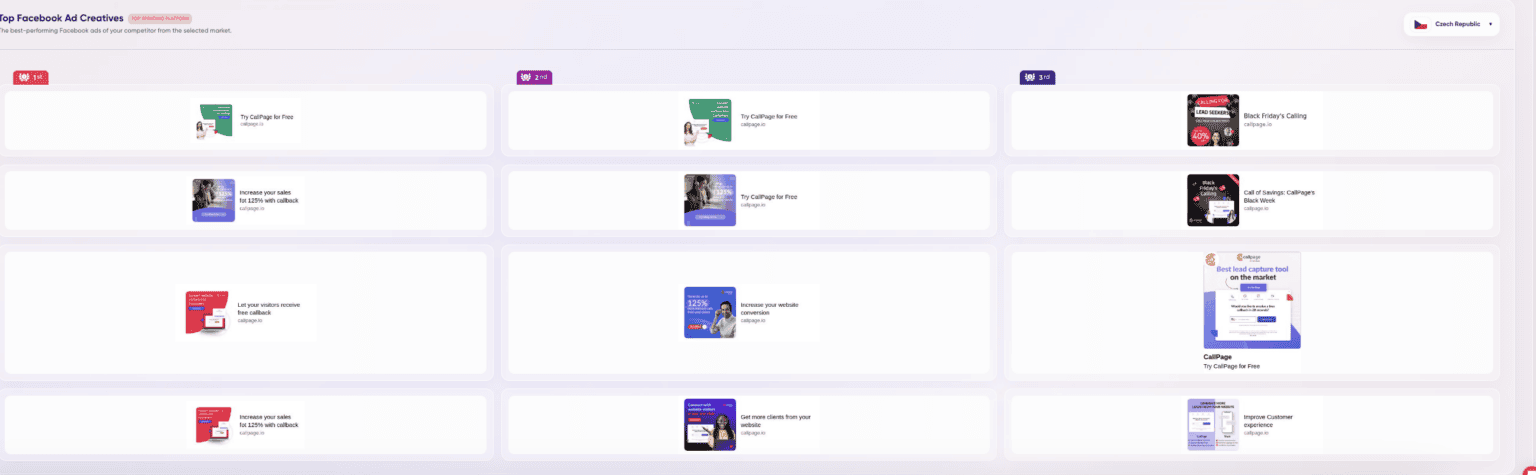The width and height of the screenshot is (1536, 475).
Task: Open red thumbnail of Increase your sales ad
Action: coord(213,425)
